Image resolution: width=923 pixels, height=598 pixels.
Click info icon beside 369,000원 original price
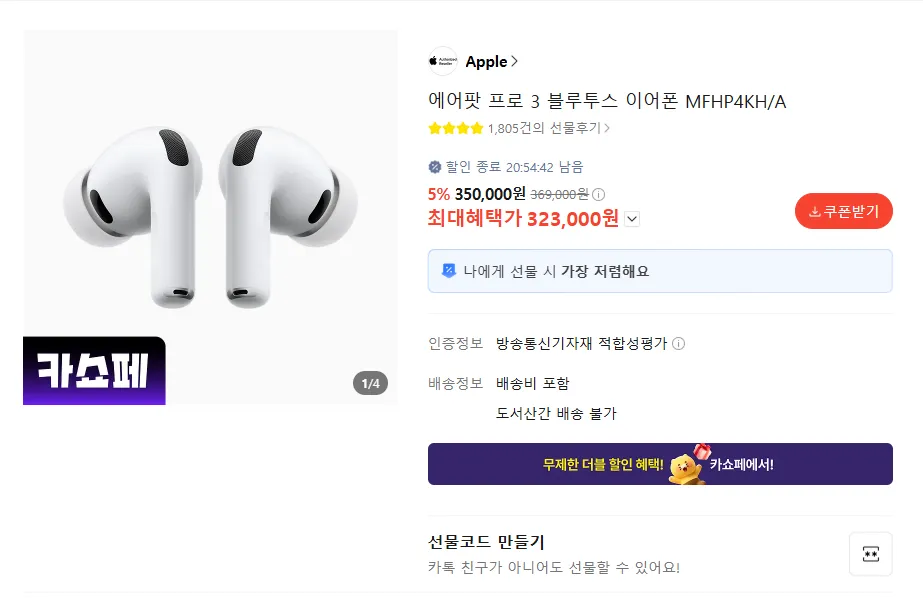599,194
